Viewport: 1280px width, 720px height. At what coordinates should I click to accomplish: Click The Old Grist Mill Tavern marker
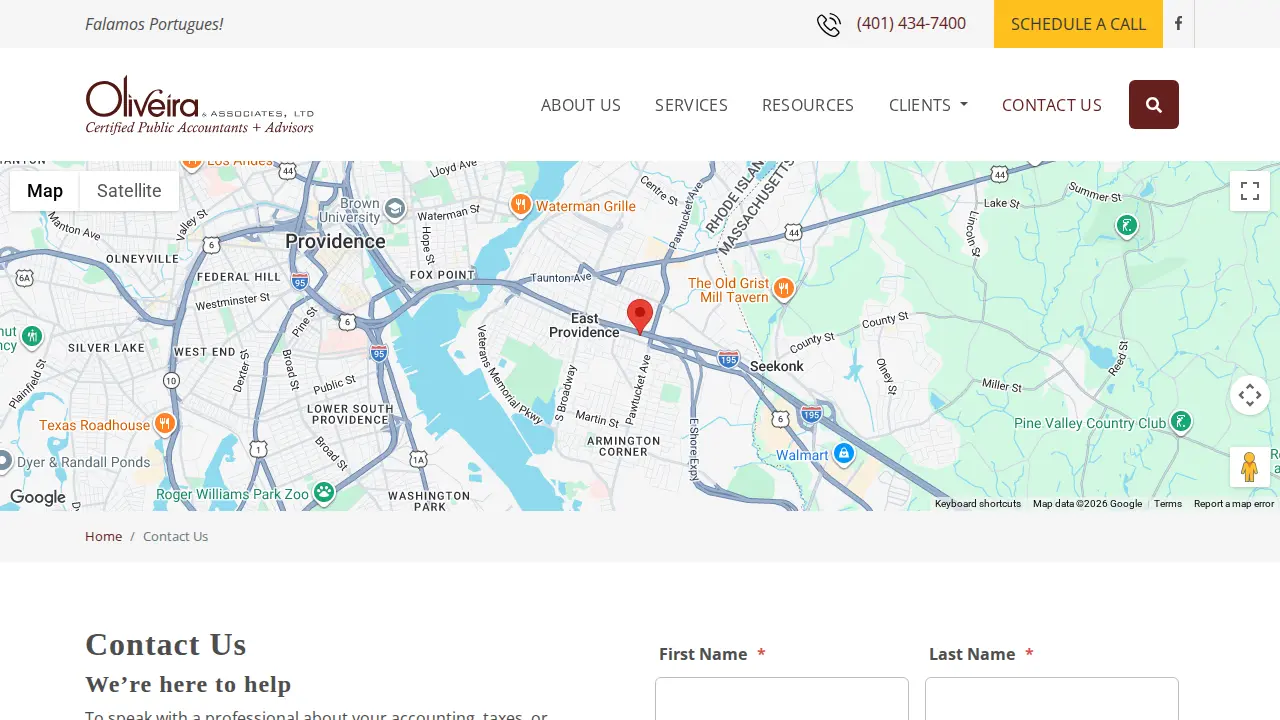click(x=784, y=289)
